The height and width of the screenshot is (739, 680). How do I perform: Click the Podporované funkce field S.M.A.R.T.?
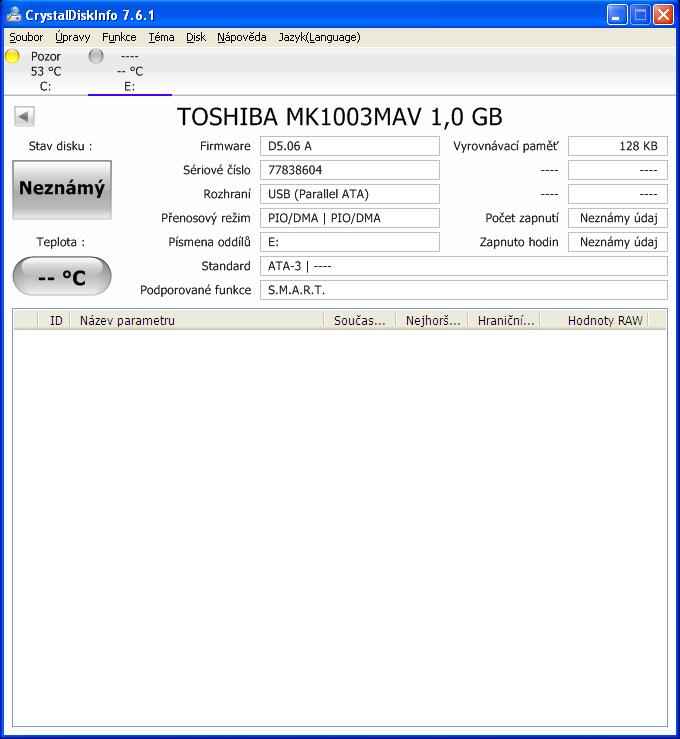tap(464, 290)
